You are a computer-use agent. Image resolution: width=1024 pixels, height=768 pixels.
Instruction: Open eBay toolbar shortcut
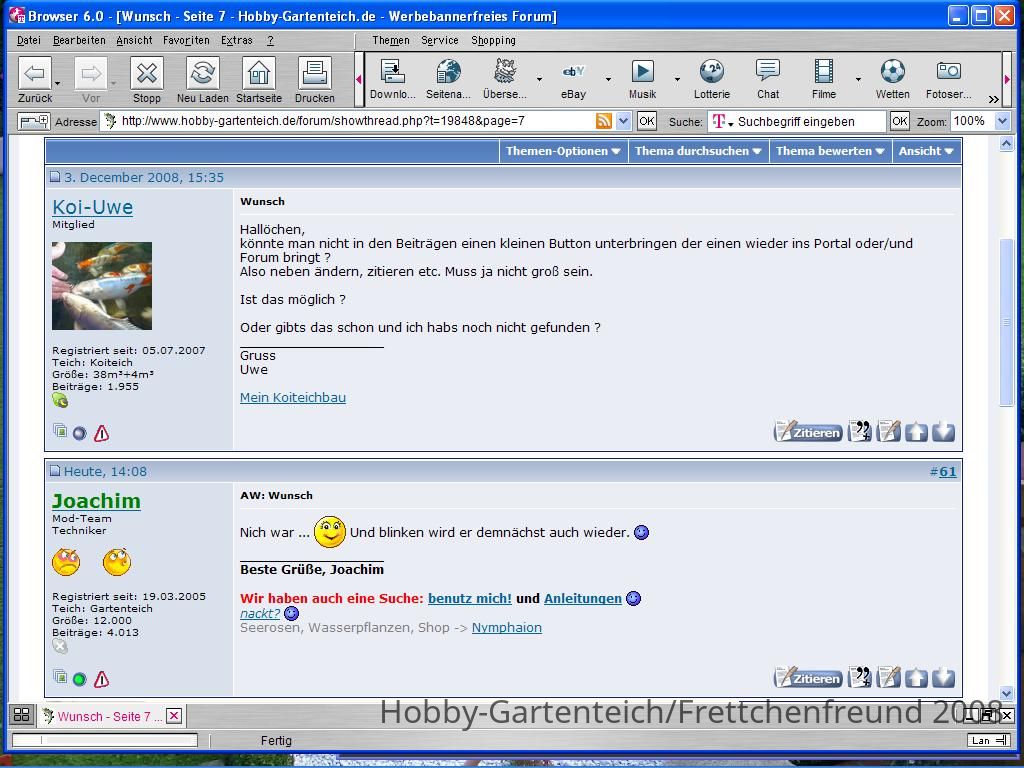573,71
